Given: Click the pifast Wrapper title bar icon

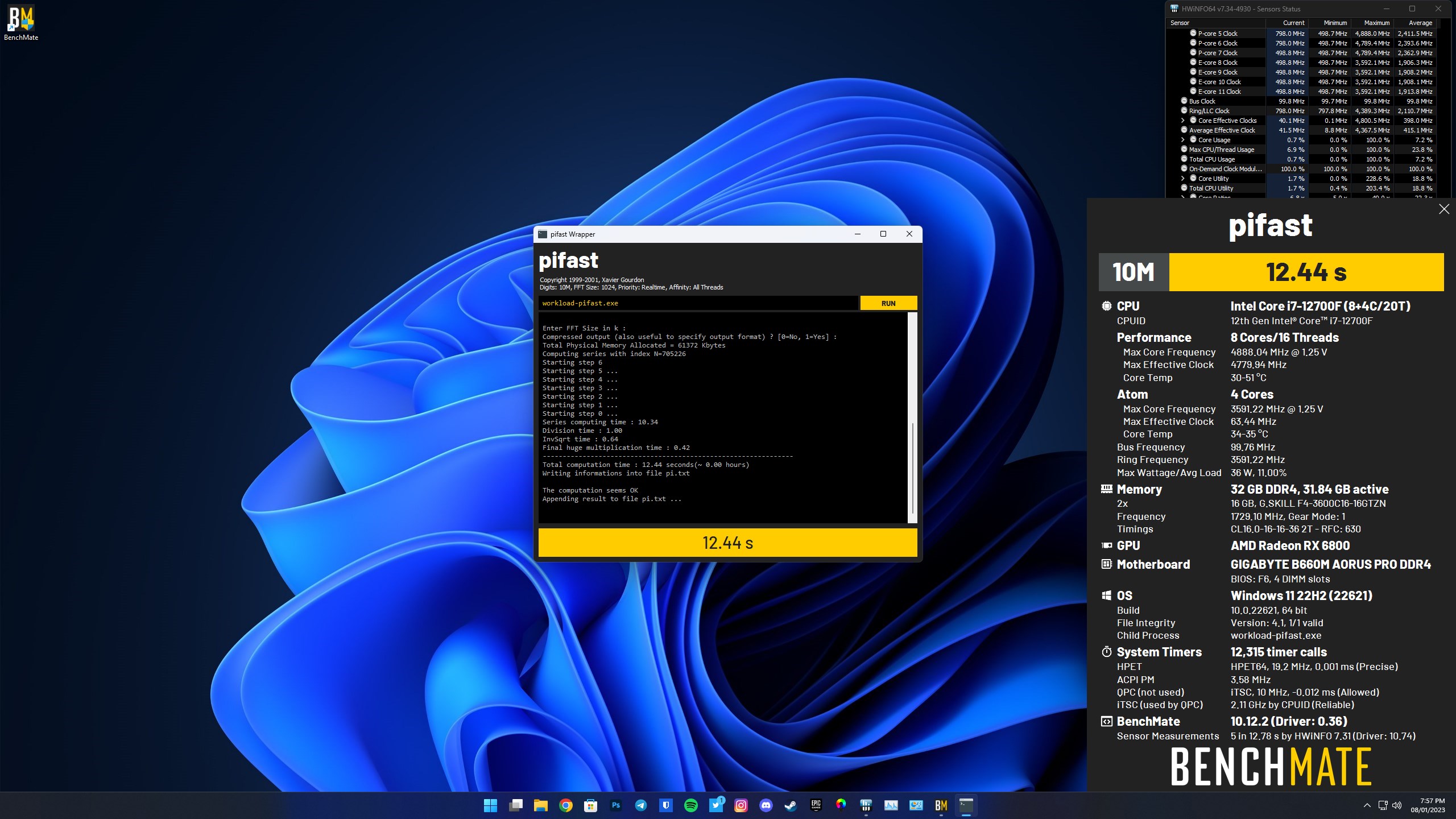Looking at the screenshot, I should click(543, 234).
